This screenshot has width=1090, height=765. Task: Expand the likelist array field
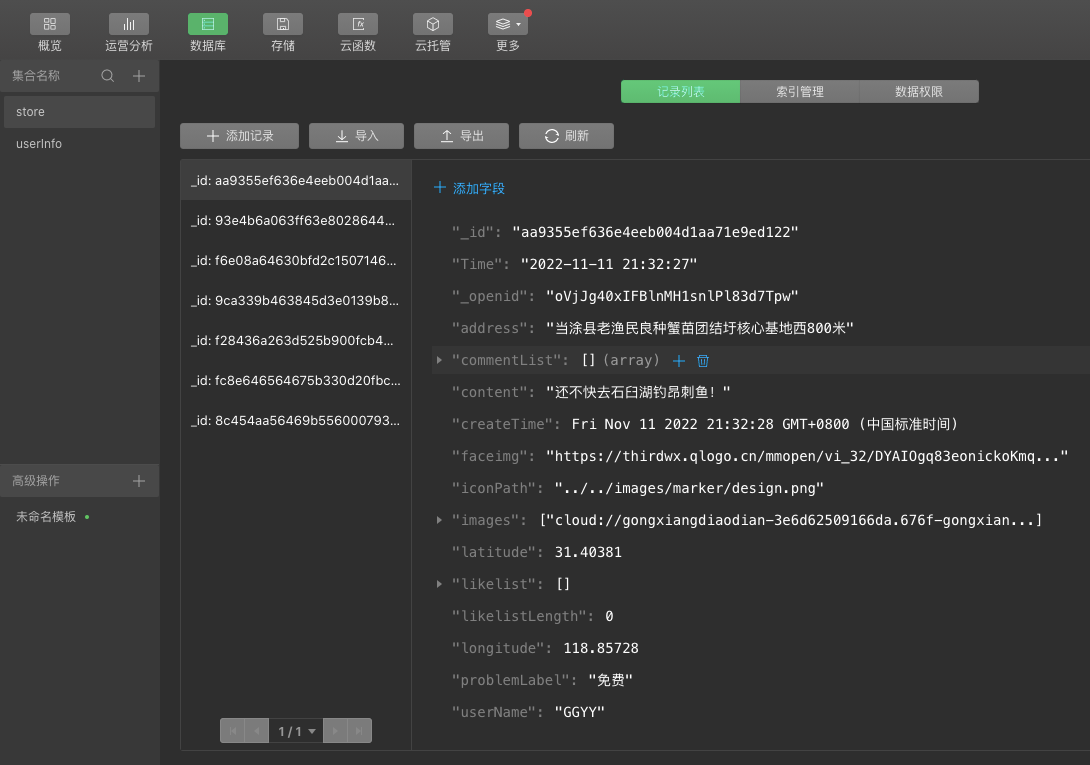pyautogui.click(x=439, y=584)
